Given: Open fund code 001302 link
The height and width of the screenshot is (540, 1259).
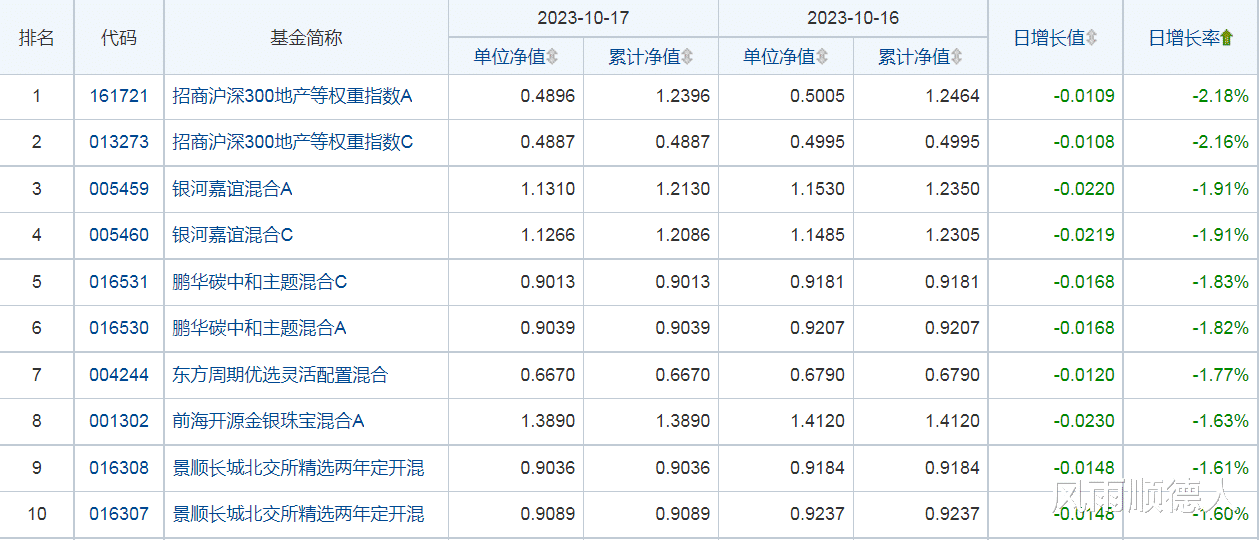Looking at the screenshot, I should pyautogui.click(x=118, y=421).
